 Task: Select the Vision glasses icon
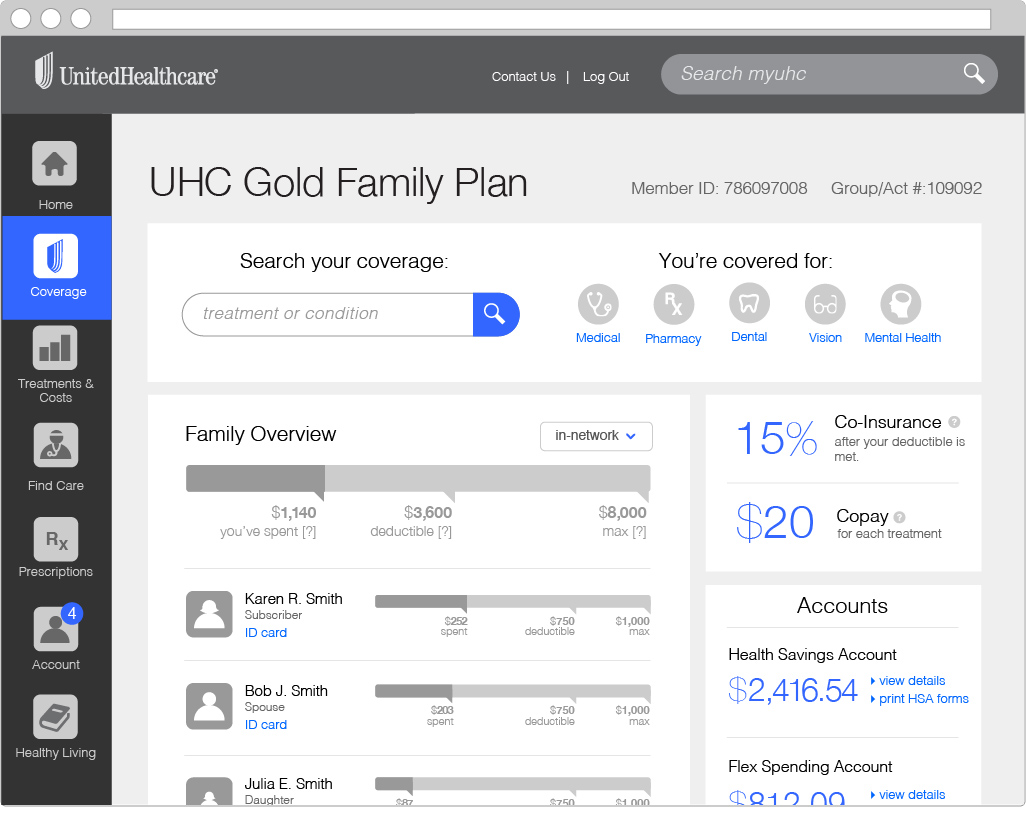pyautogui.click(x=825, y=304)
